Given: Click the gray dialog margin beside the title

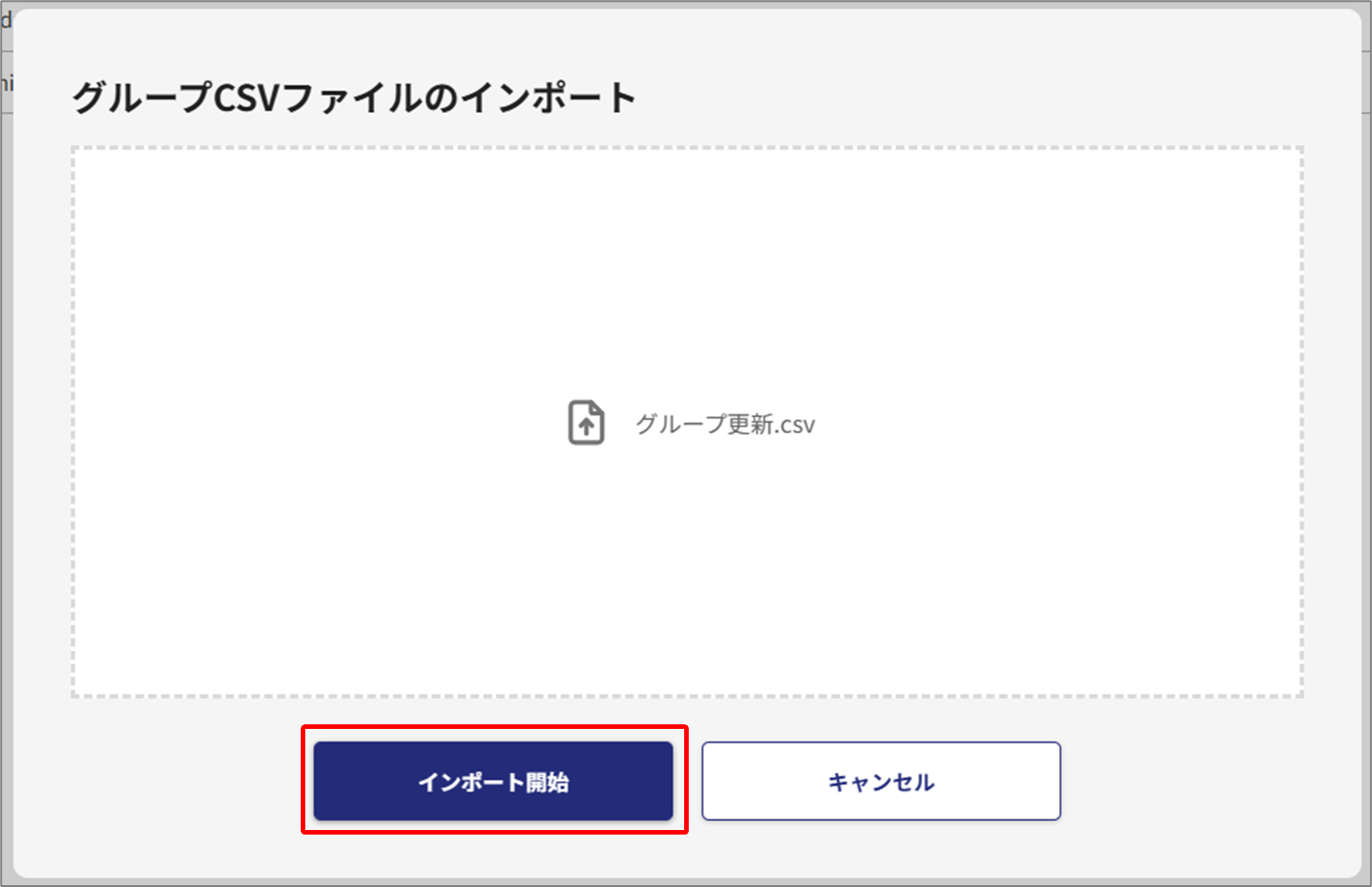Looking at the screenshot, I should 993,97.
